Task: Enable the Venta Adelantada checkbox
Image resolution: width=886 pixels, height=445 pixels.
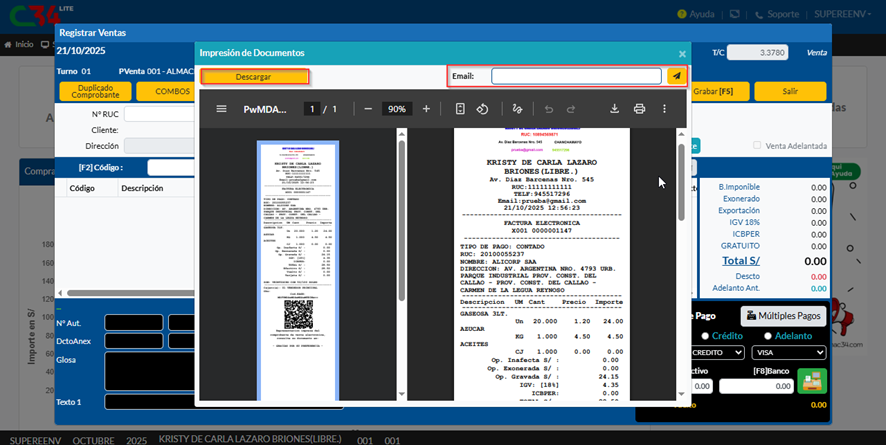Action: (757, 146)
